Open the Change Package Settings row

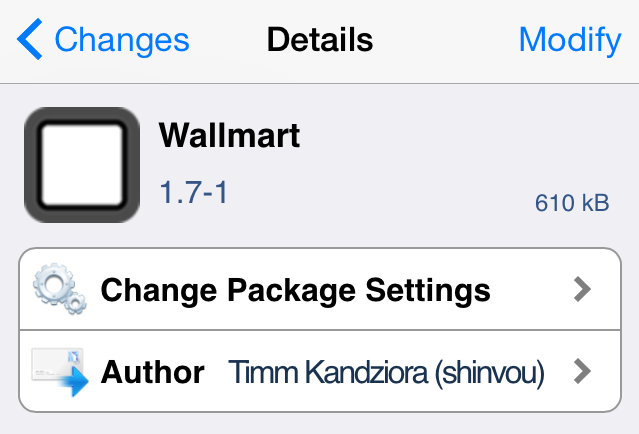[x=295, y=290]
